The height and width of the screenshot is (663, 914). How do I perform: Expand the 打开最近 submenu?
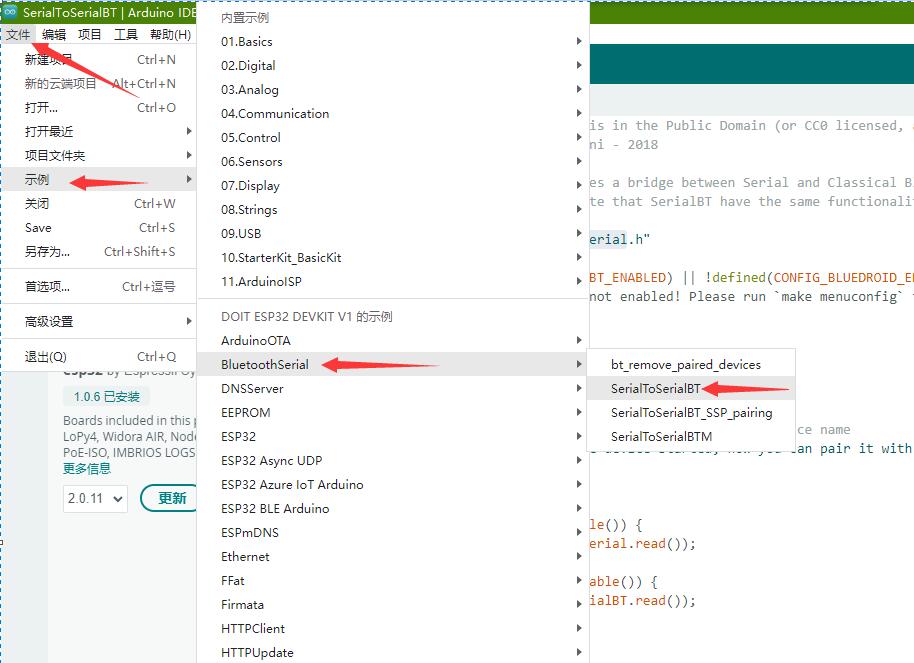100,131
